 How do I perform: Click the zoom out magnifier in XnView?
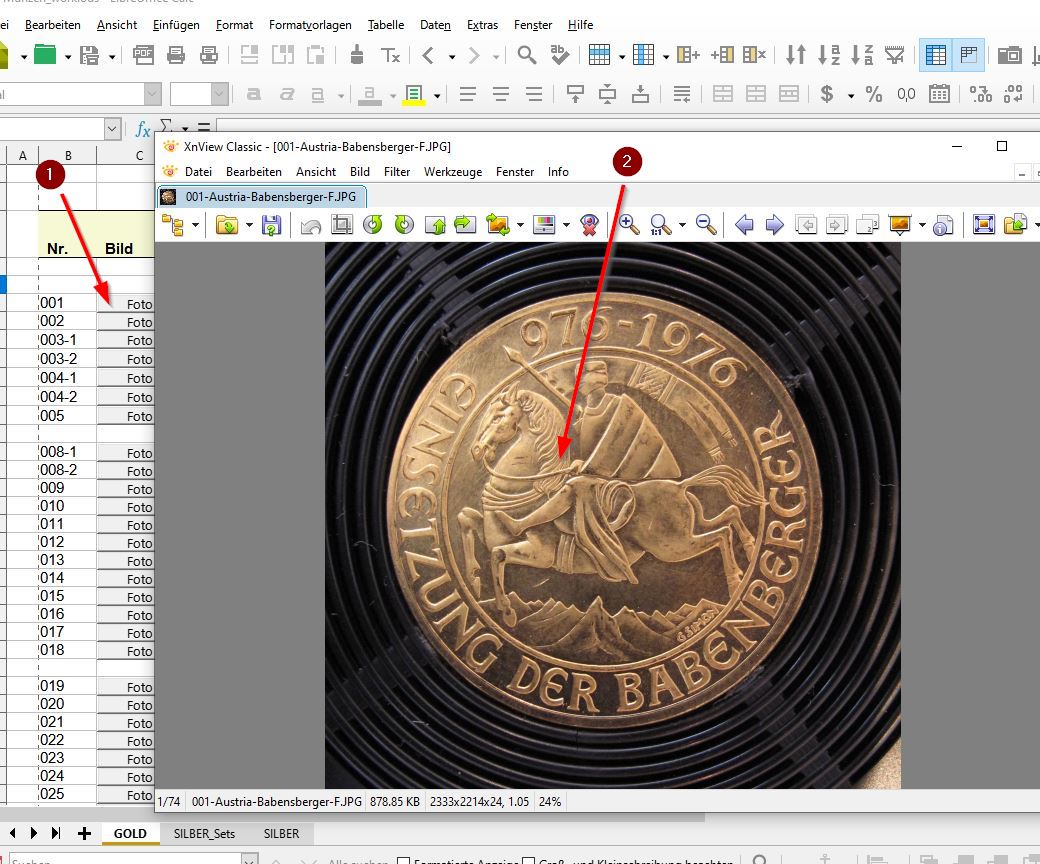(x=706, y=225)
